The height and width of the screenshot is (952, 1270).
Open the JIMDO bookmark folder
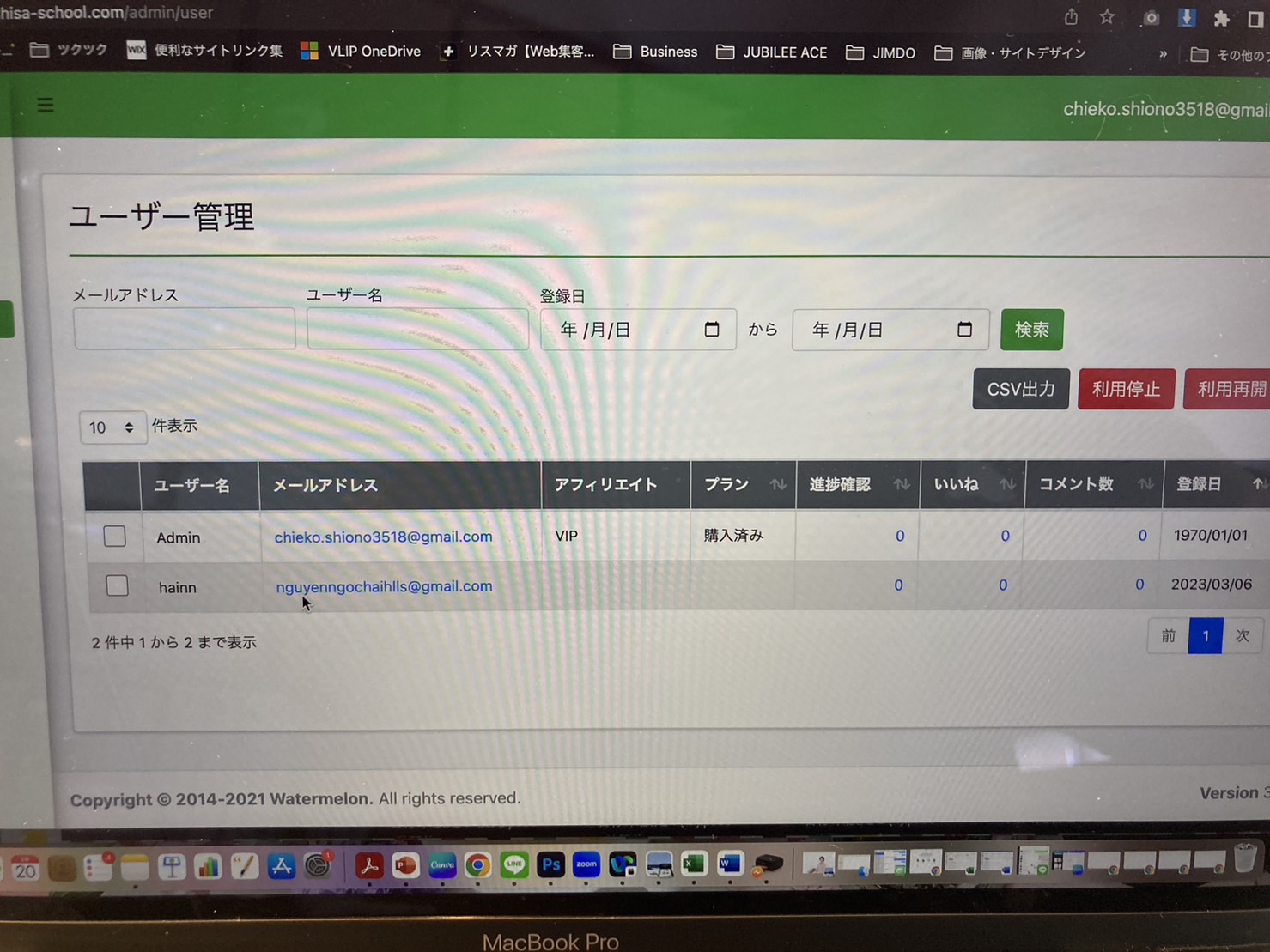coord(880,53)
